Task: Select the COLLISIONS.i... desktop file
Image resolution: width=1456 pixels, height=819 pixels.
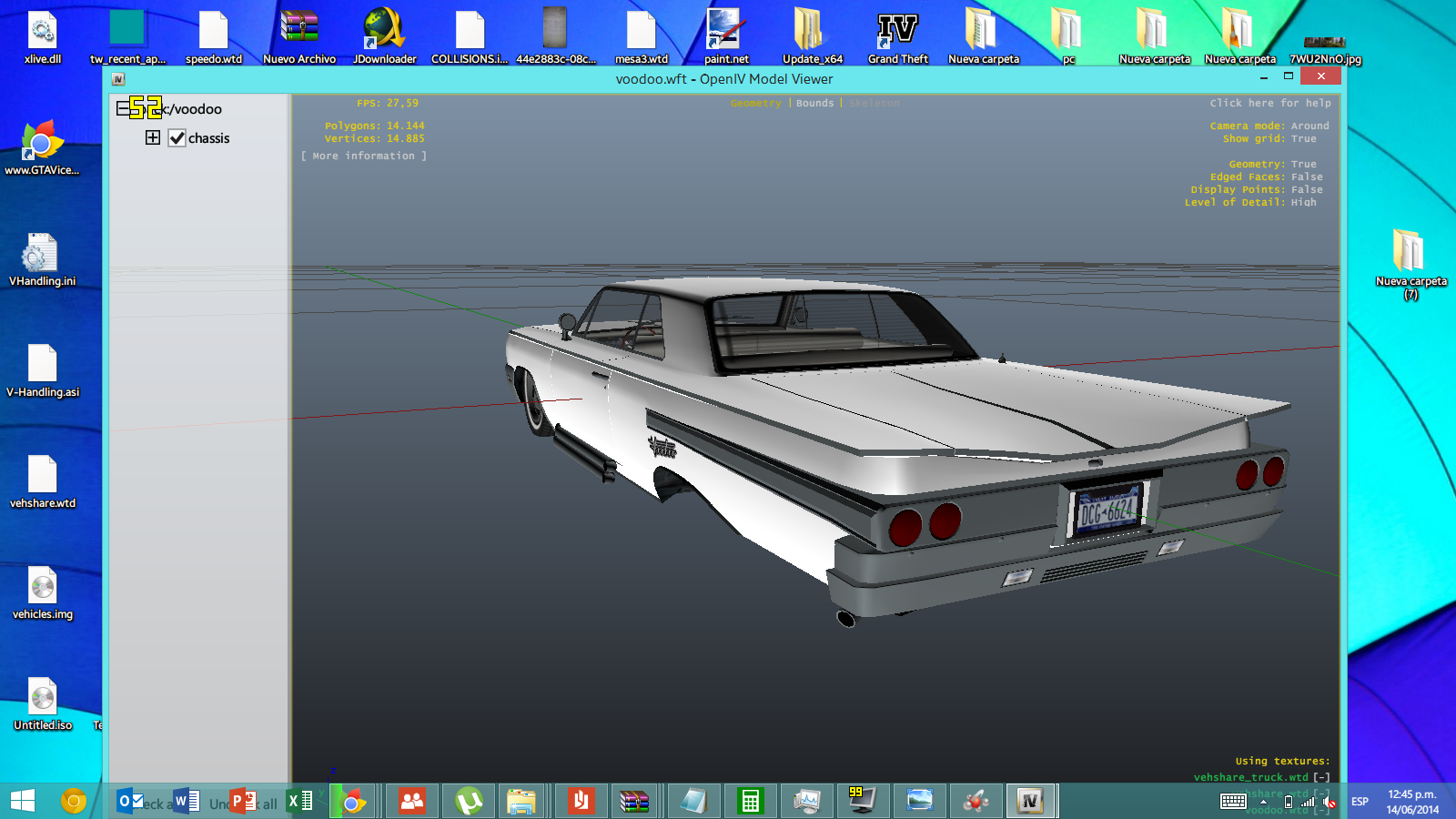Action: pos(470,38)
